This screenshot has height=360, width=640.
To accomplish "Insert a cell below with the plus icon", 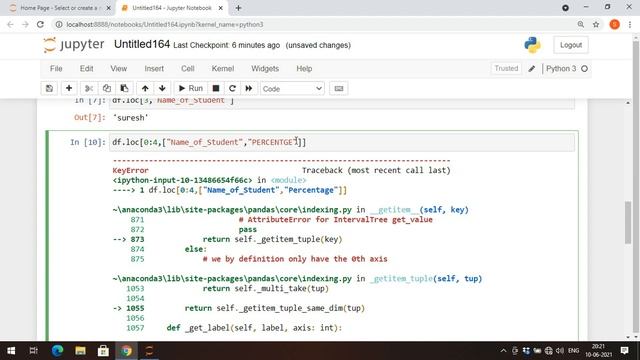I will pos(69,89).
